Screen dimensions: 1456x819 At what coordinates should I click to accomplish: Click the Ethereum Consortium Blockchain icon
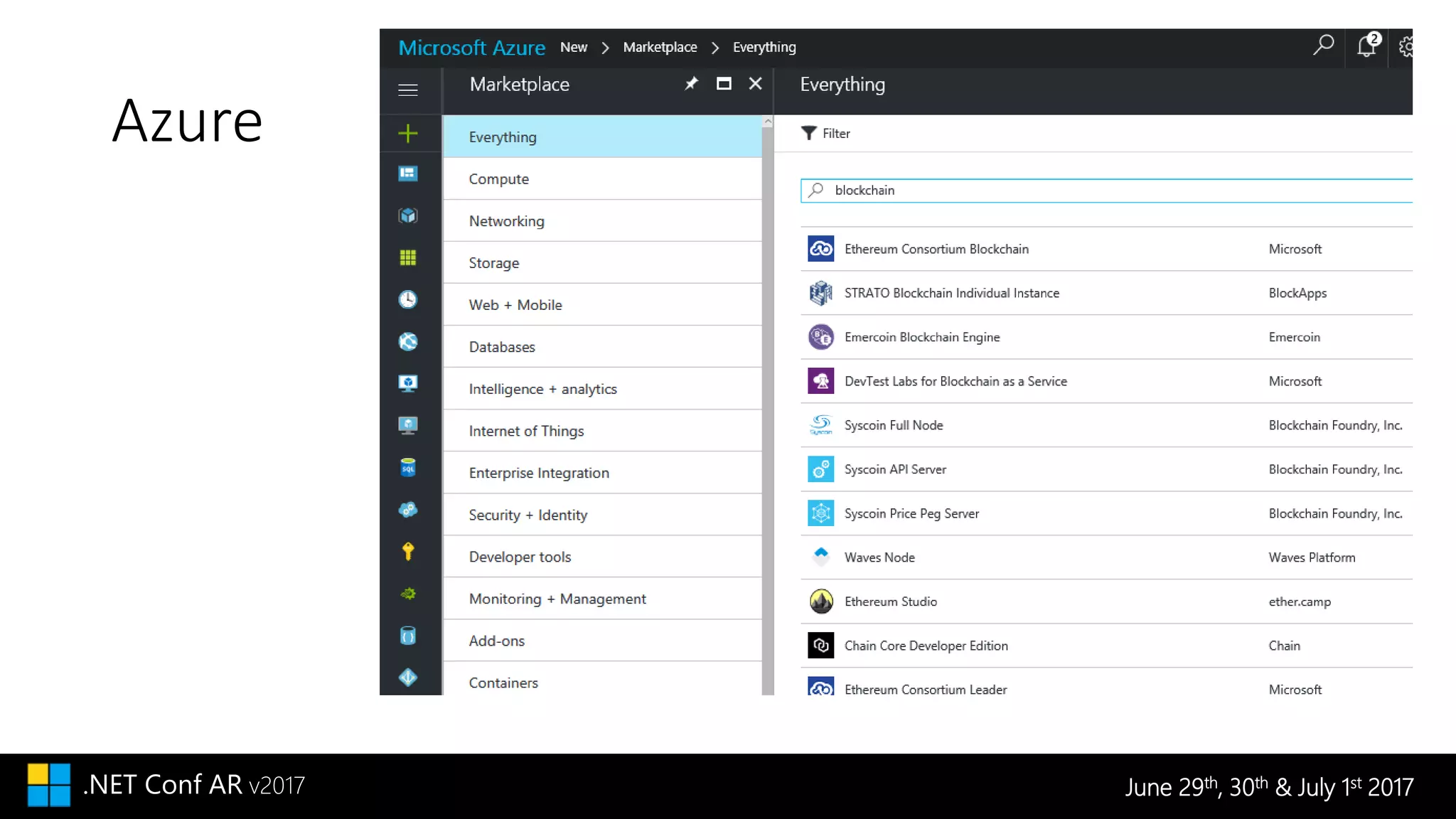point(821,249)
